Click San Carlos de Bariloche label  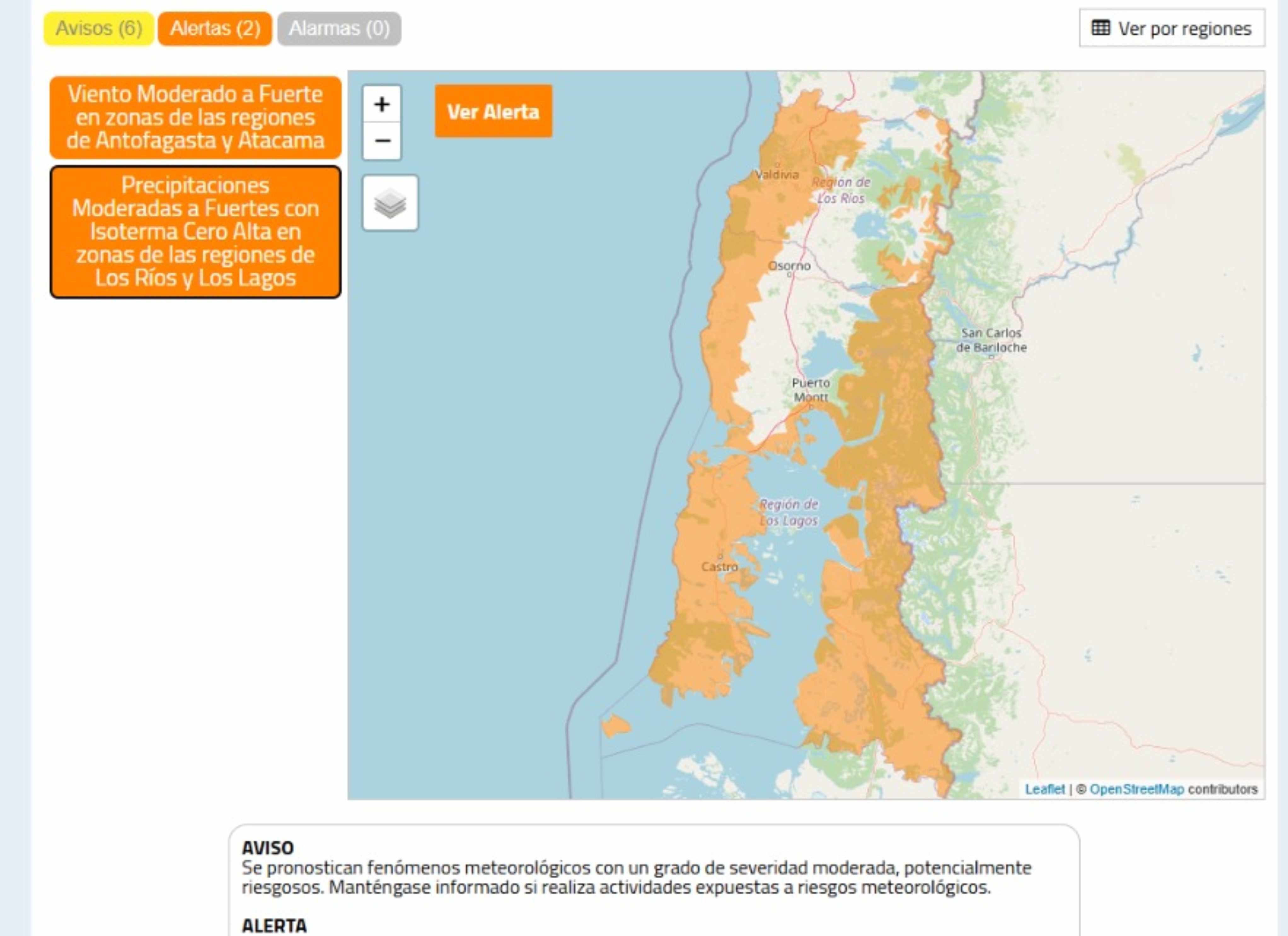[991, 340]
